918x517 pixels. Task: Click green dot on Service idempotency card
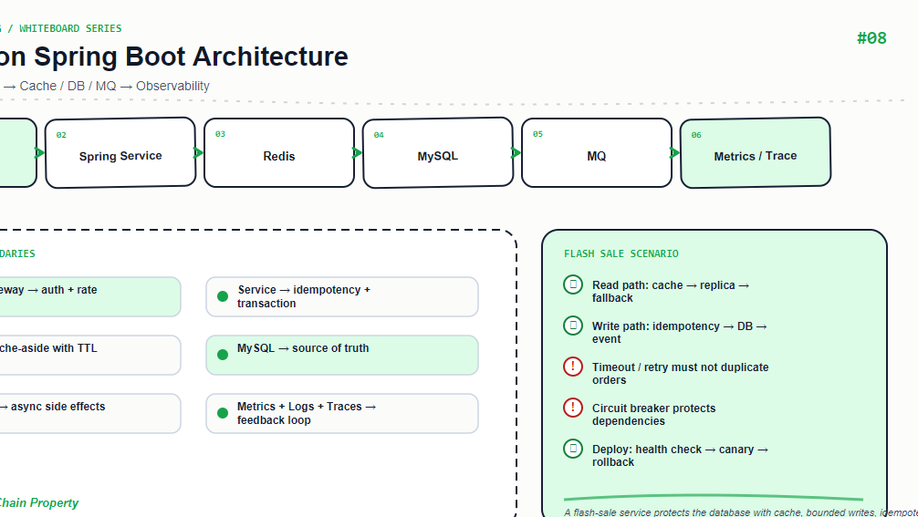pos(222,296)
